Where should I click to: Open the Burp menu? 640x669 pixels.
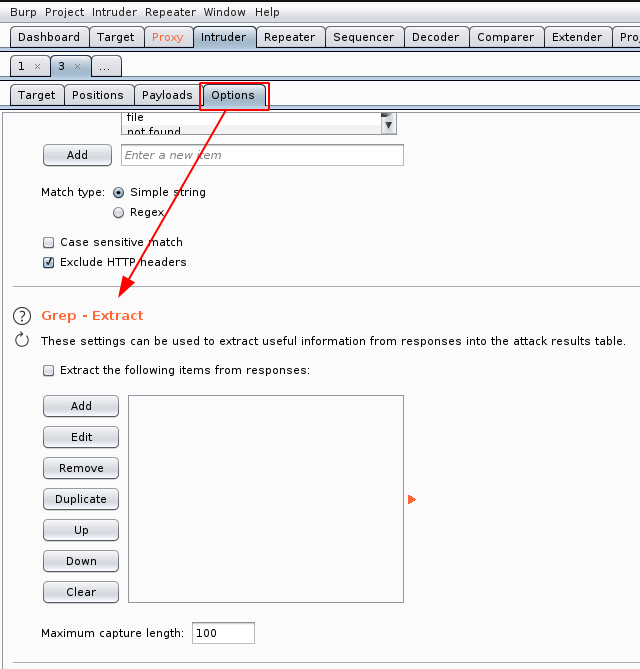tap(23, 12)
